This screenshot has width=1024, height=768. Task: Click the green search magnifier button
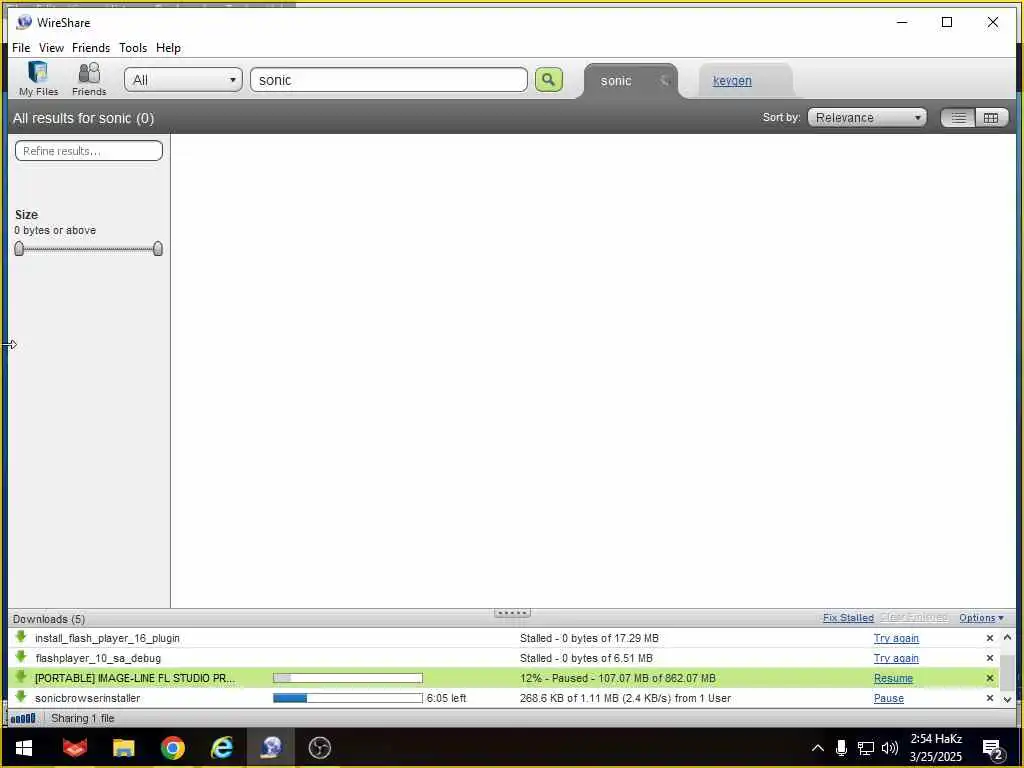pyautogui.click(x=549, y=80)
